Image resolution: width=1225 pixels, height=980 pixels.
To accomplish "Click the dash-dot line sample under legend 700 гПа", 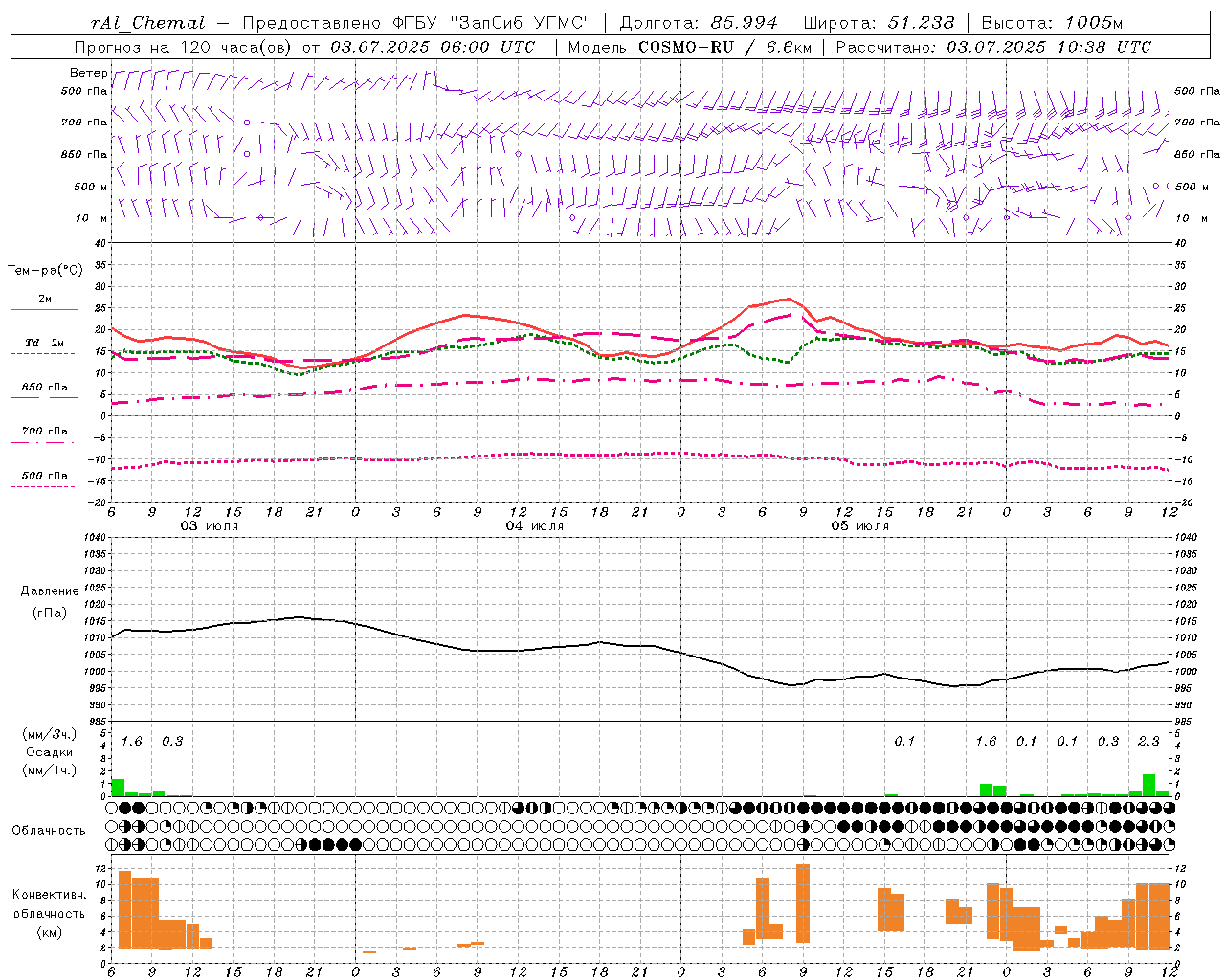I will pos(43,442).
